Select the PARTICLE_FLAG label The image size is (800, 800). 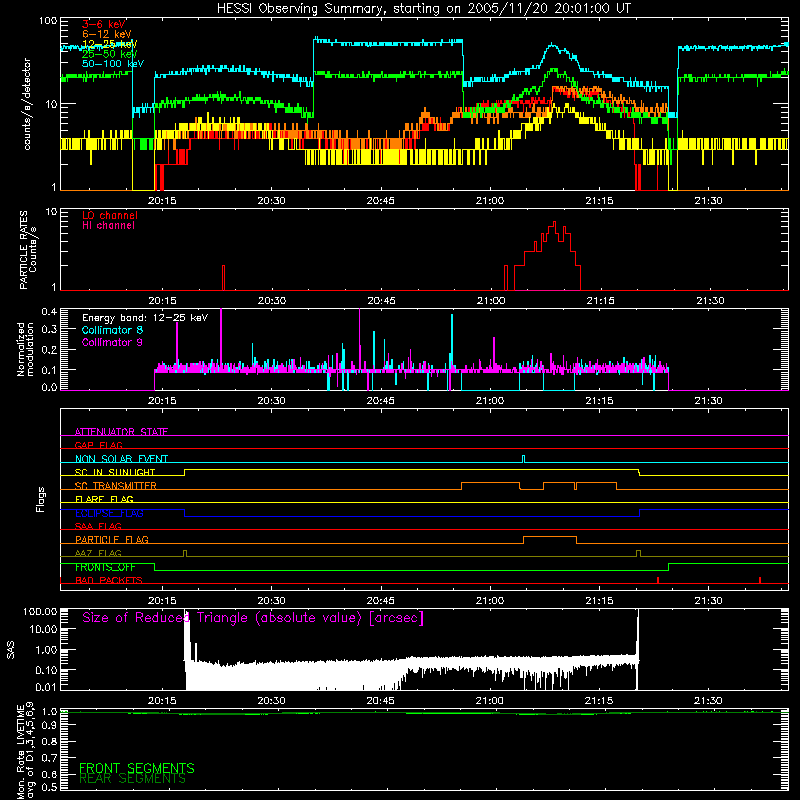pyautogui.click(x=112, y=539)
